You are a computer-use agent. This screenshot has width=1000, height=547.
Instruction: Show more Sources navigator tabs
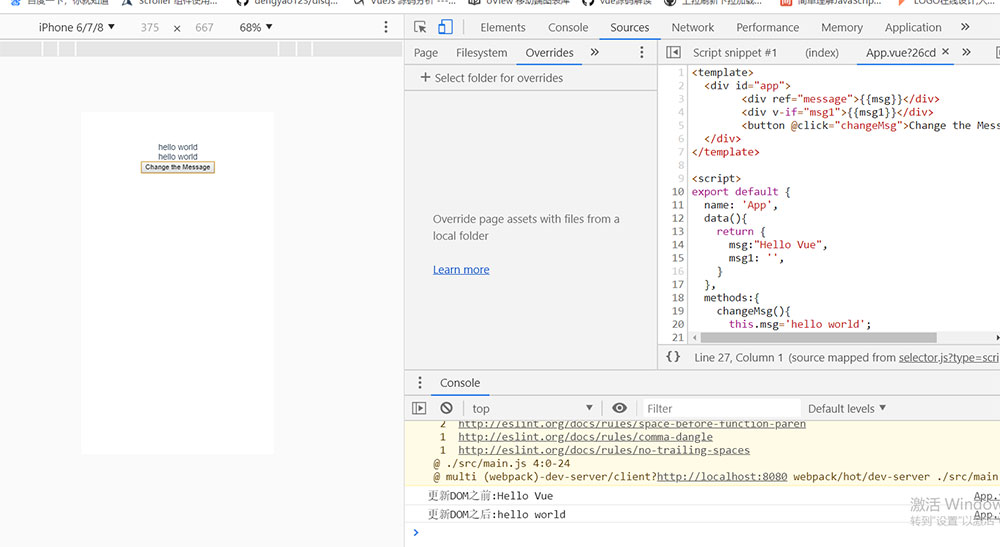click(594, 52)
